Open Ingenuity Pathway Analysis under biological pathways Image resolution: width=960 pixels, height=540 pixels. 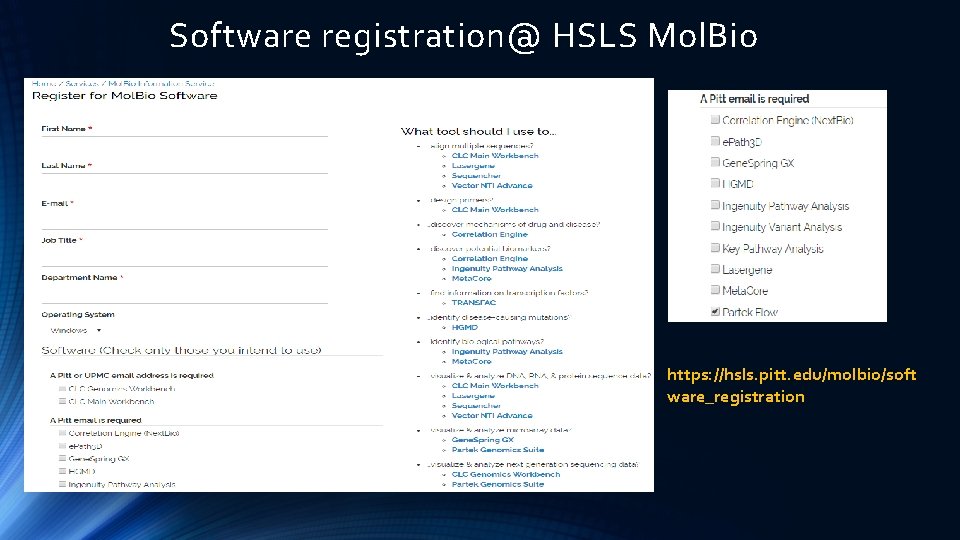(x=507, y=351)
